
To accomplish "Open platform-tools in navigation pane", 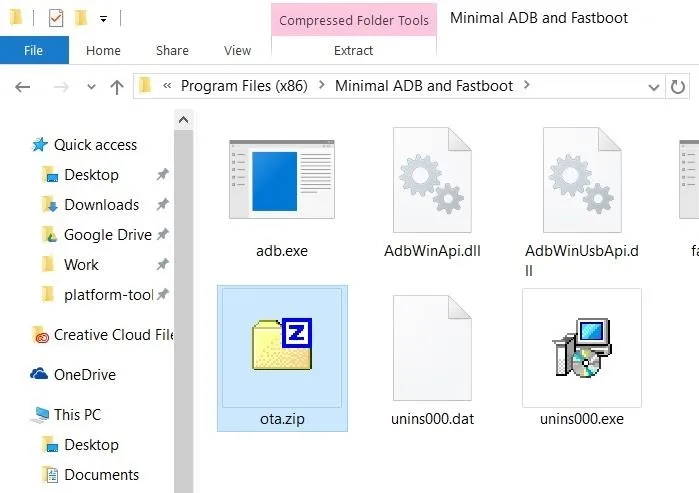I will click(x=108, y=295).
